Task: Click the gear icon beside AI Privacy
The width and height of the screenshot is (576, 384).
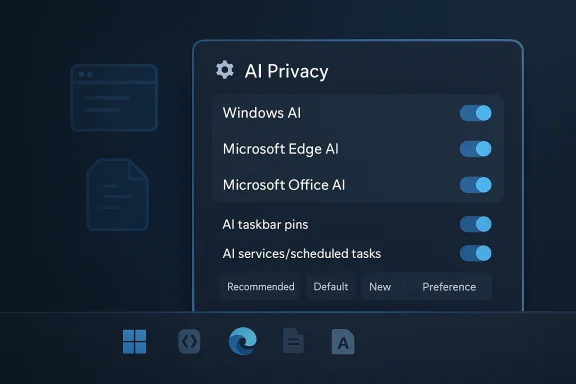Action: 224,70
